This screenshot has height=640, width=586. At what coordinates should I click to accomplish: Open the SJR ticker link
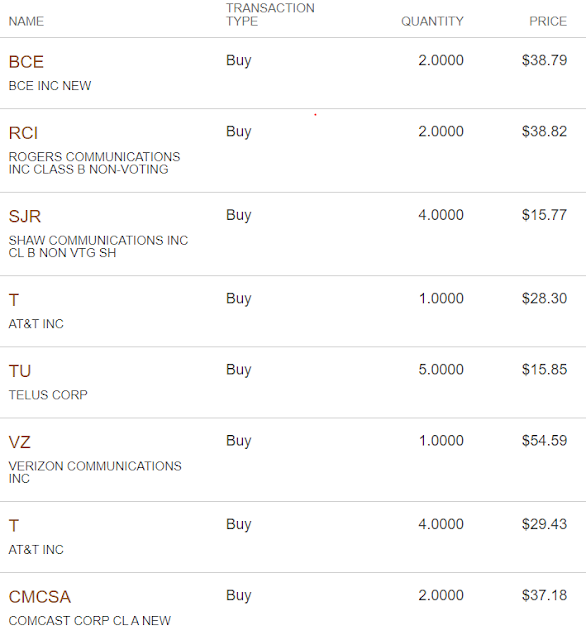pyautogui.click(x=25, y=217)
